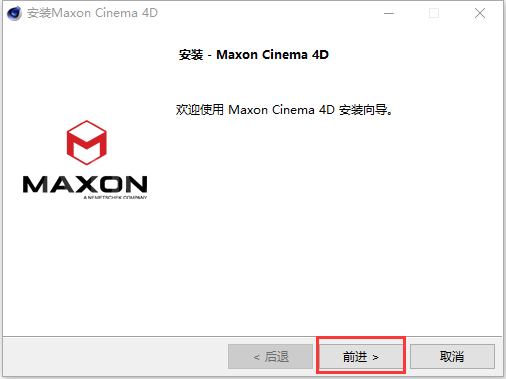Click the red Maxon cube logo

[x=87, y=143]
